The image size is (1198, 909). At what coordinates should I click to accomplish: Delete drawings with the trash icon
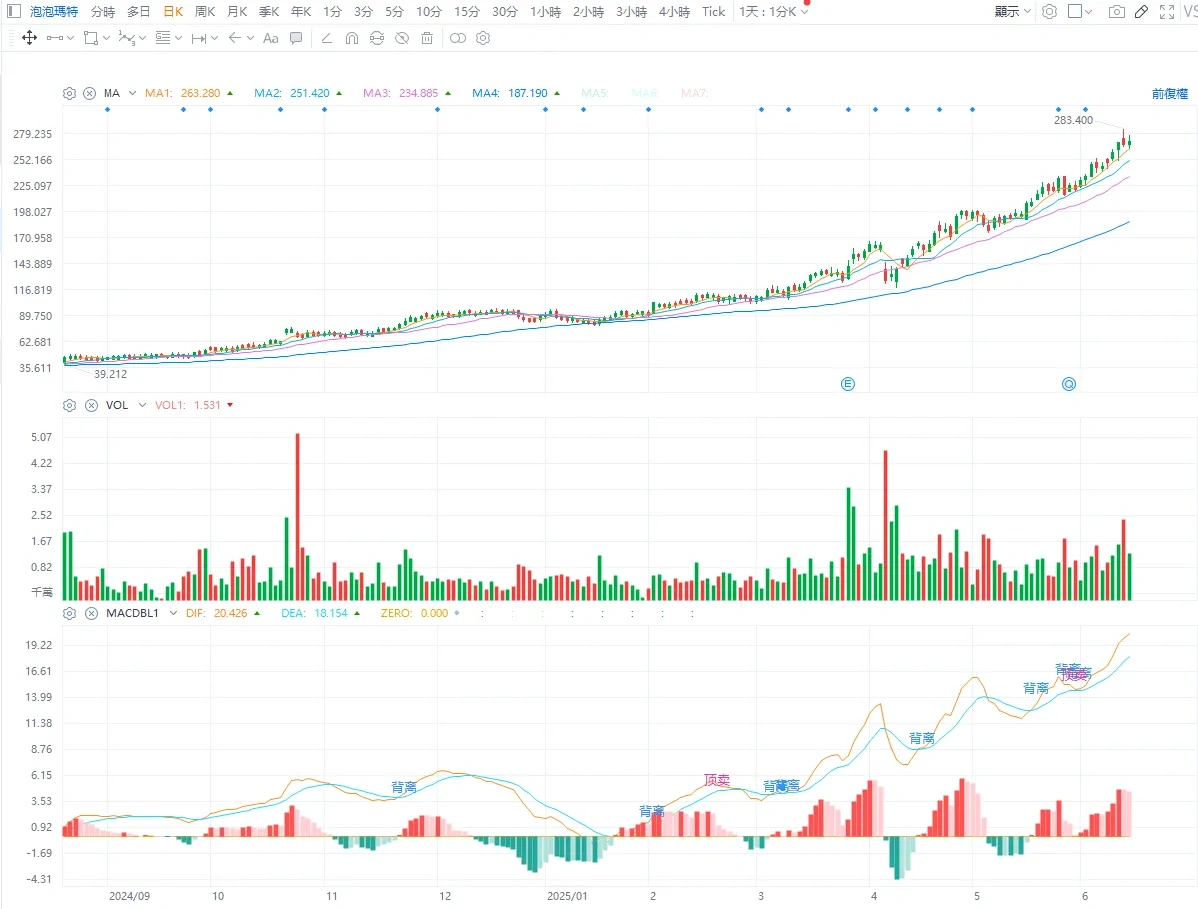coord(427,38)
